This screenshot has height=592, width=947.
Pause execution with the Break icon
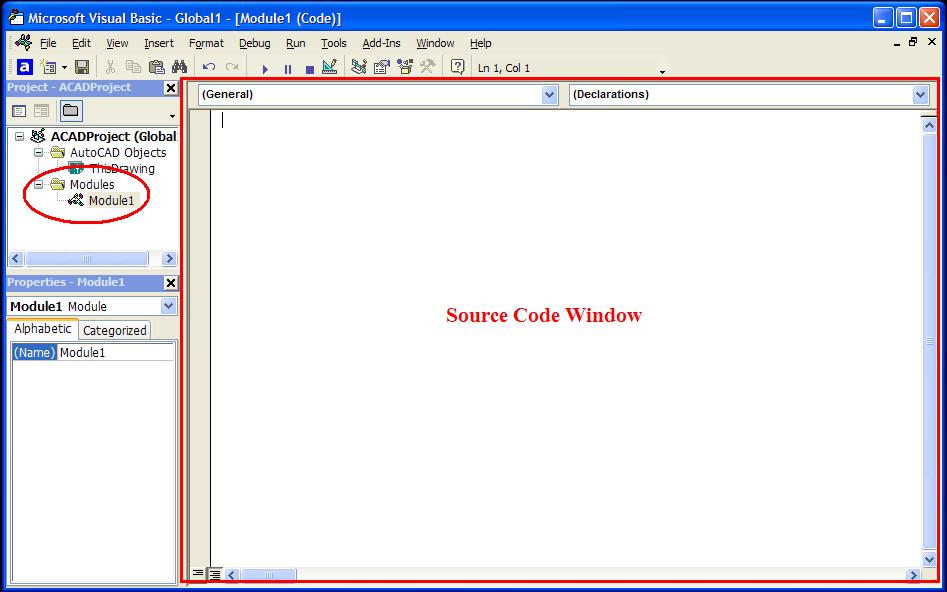click(x=288, y=67)
